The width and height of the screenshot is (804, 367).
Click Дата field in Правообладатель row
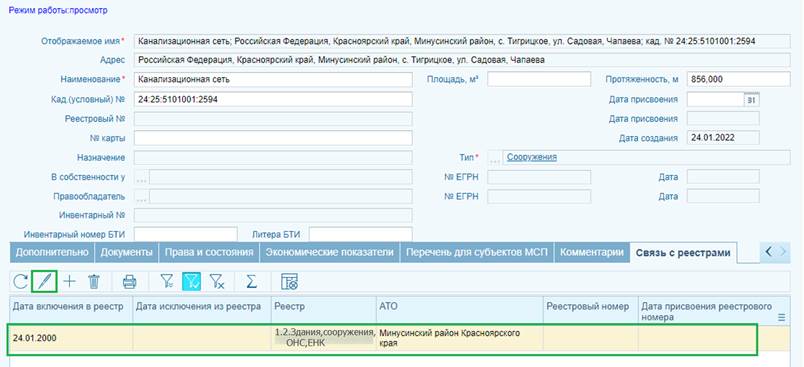pyautogui.click(x=723, y=197)
